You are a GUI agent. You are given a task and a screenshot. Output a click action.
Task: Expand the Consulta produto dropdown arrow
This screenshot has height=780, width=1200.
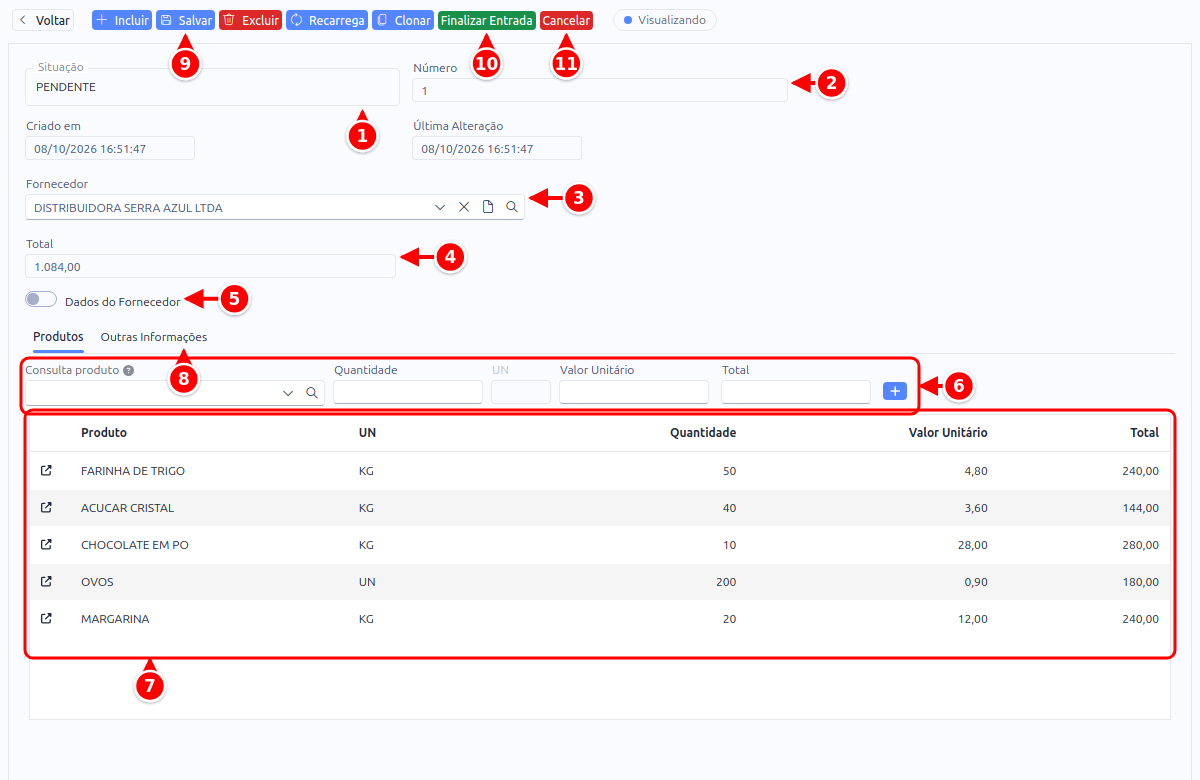point(288,393)
